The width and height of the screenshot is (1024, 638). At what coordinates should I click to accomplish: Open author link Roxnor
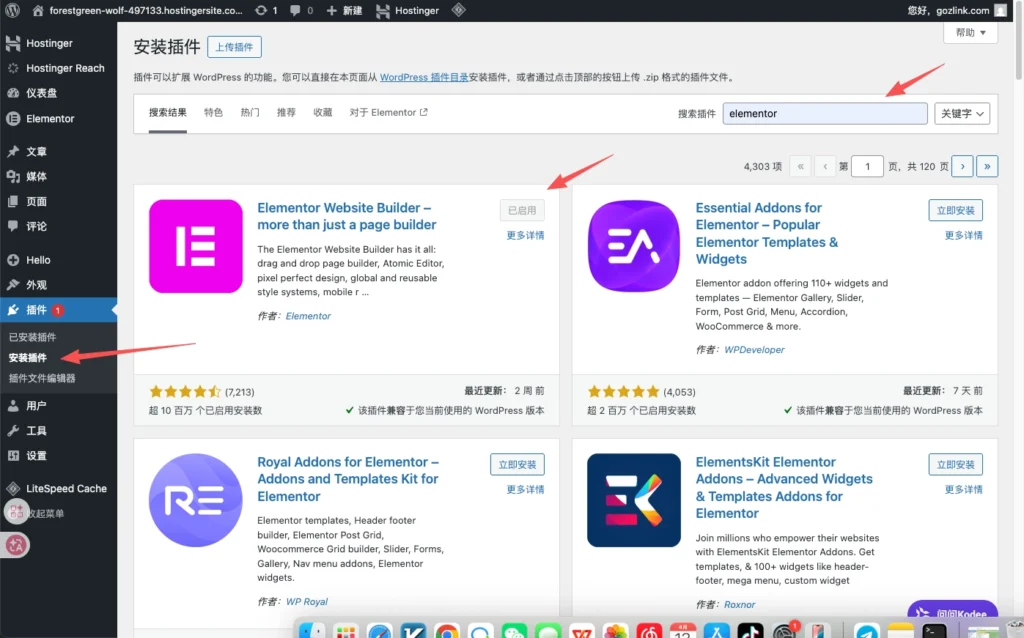point(739,605)
